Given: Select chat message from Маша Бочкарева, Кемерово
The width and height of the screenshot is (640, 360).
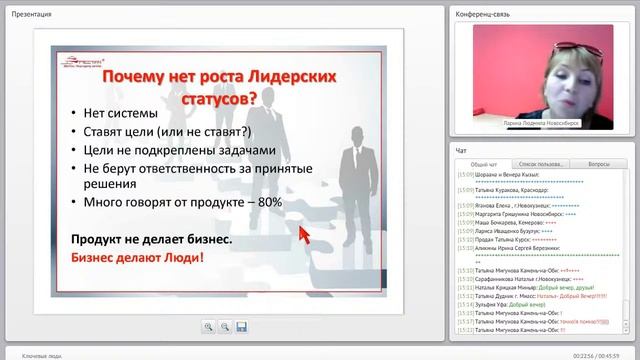Looking at the screenshot, I should (x=507, y=223).
